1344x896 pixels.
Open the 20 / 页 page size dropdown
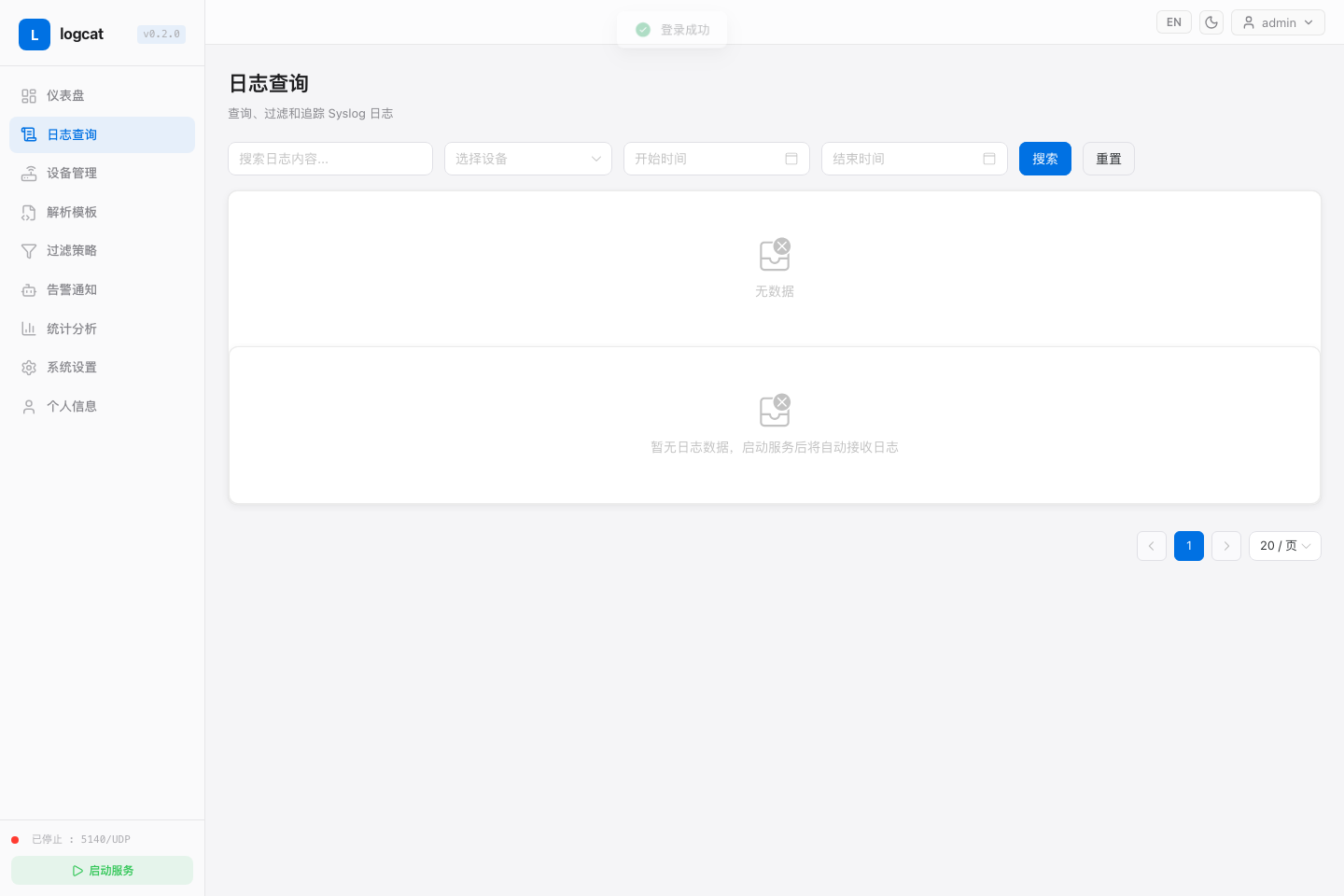(x=1285, y=546)
